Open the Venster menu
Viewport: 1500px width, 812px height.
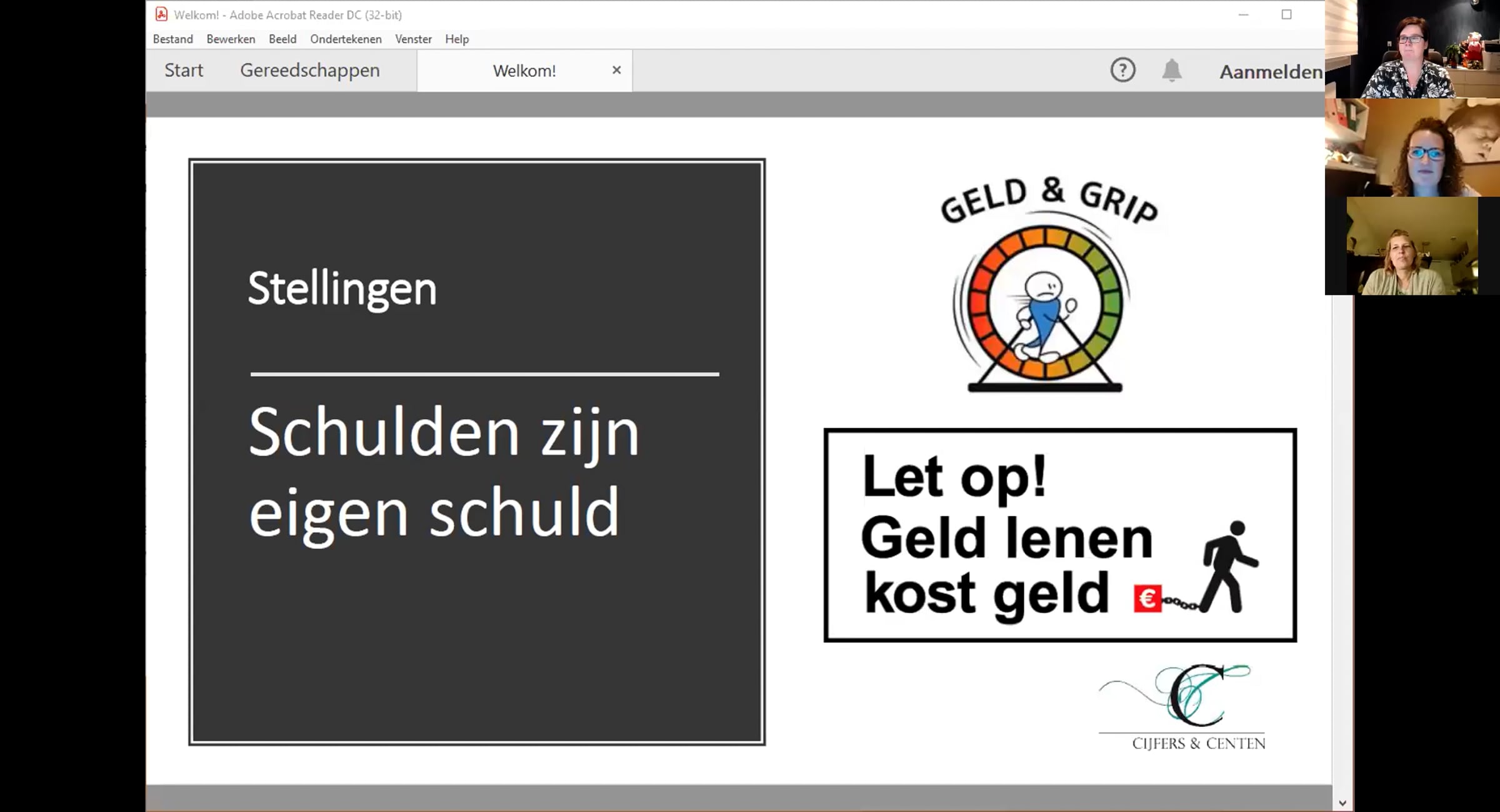click(413, 39)
